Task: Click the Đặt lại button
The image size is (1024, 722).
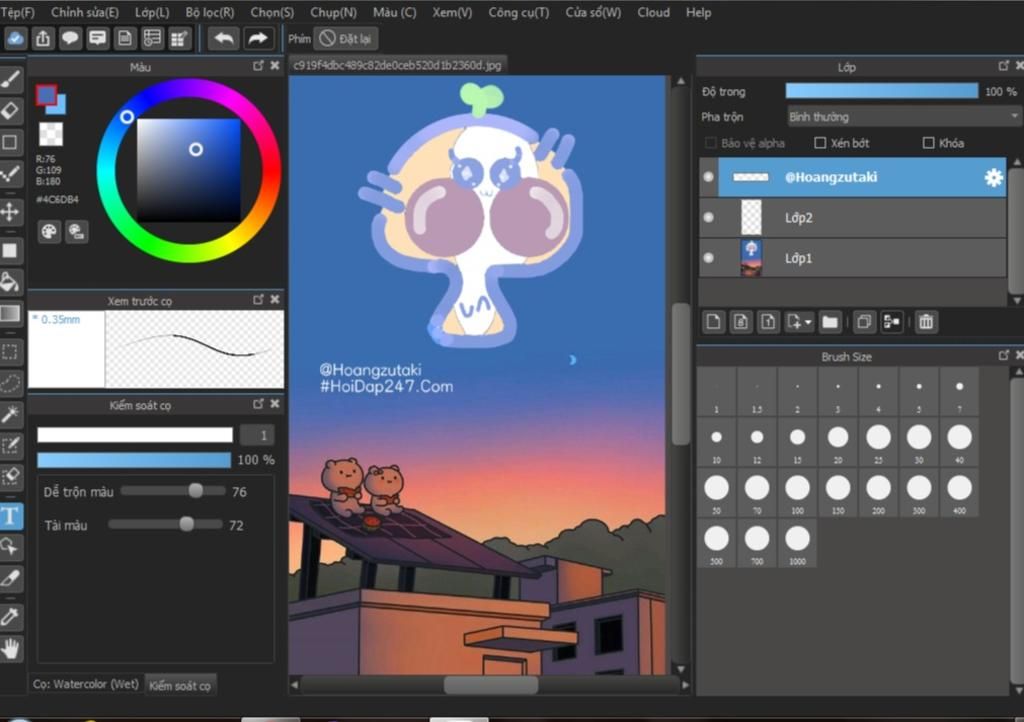Action: (x=346, y=39)
